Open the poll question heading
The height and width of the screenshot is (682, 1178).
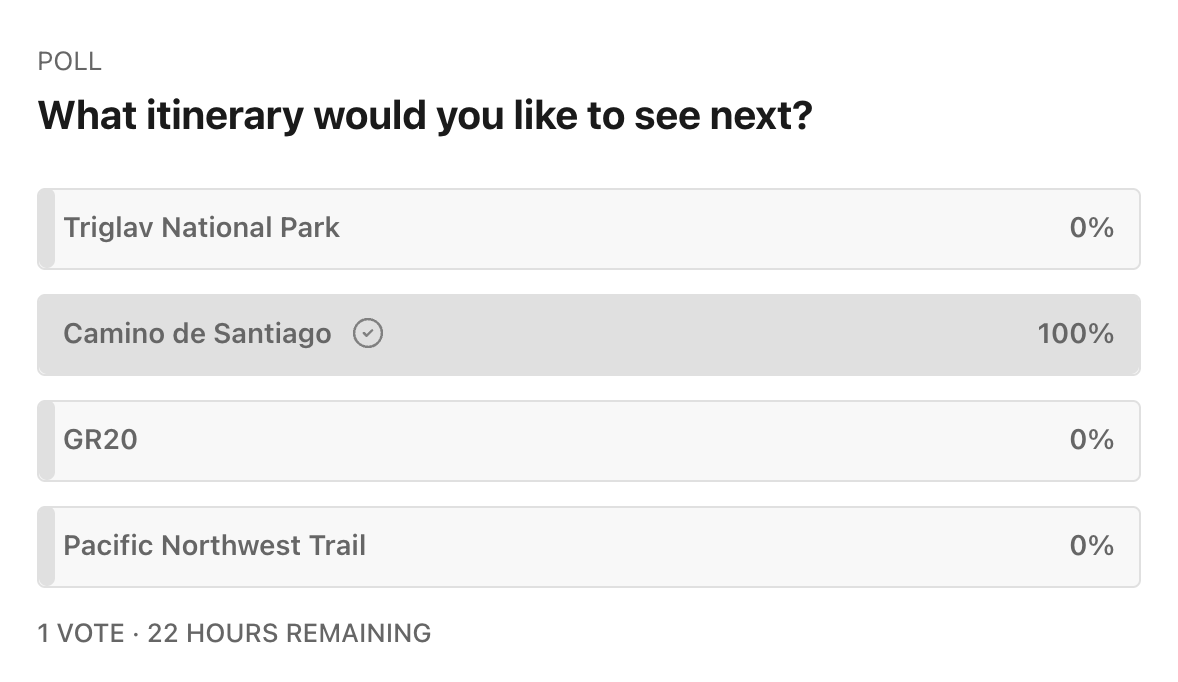[x=427, y=116]
